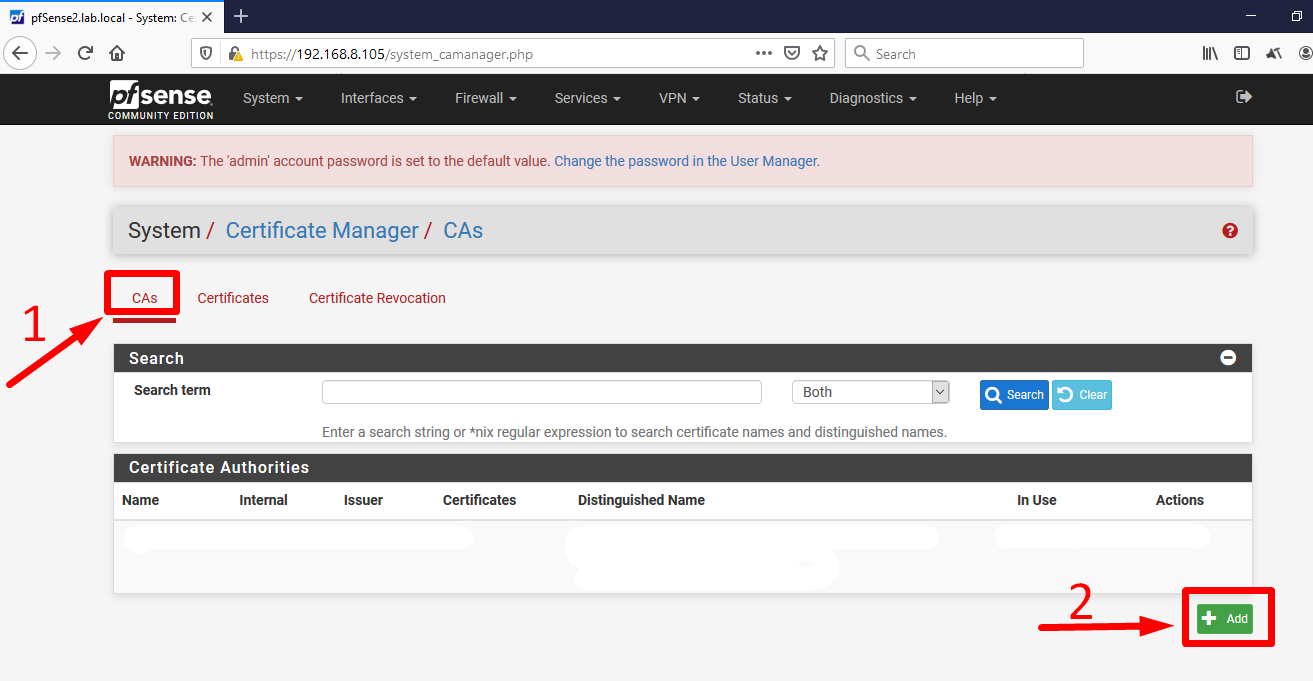1313x681 pixels.
Task: Click the Pocket save icon
Action: pos(792,54)
